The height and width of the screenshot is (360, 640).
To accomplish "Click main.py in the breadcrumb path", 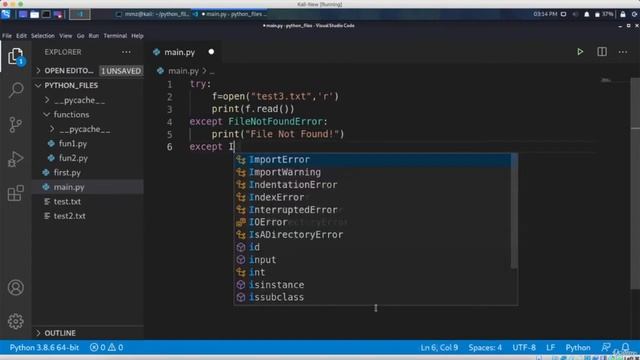I will [x=183, y=71].
